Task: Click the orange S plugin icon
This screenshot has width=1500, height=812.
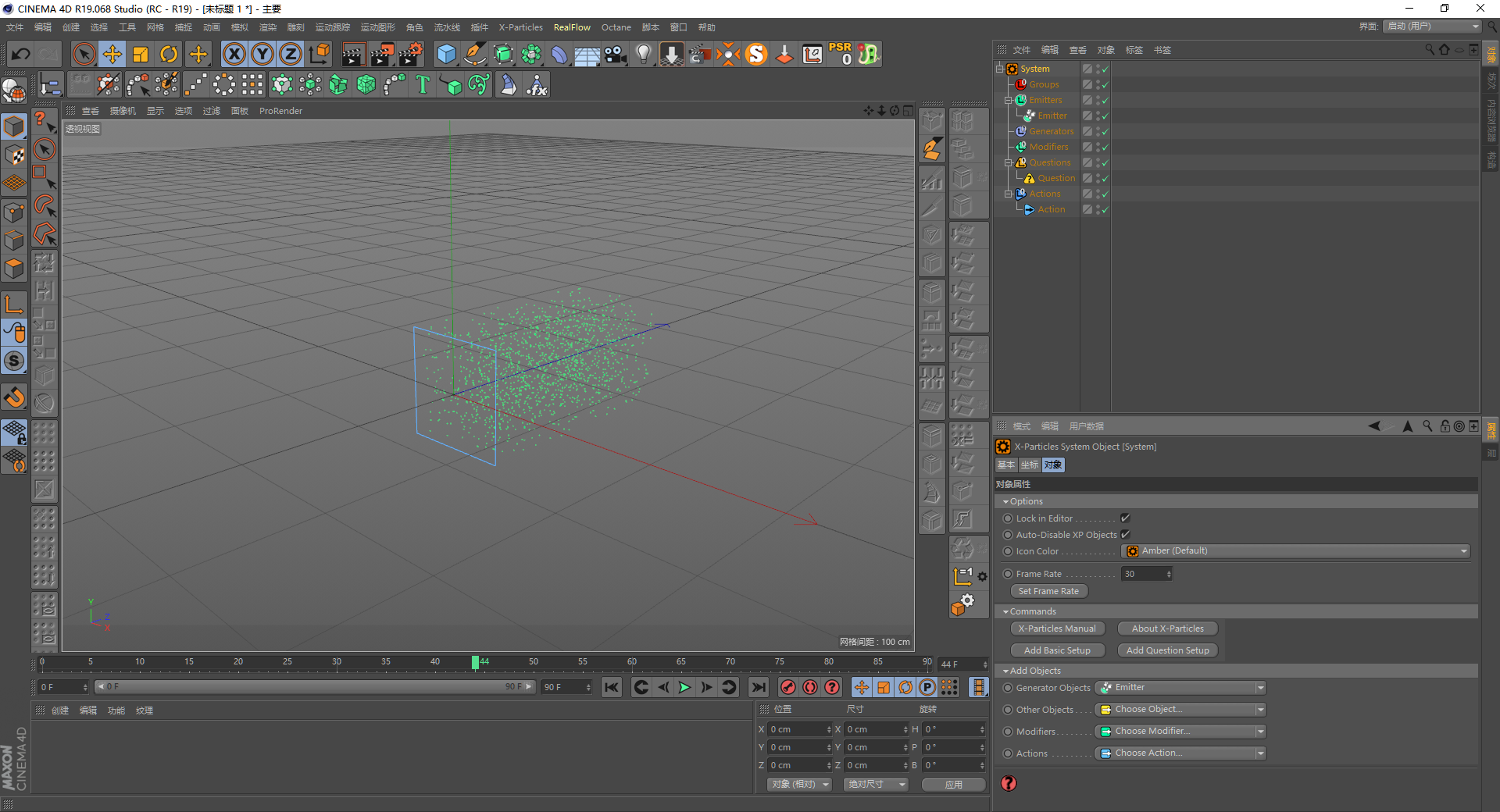Action: 756,54
